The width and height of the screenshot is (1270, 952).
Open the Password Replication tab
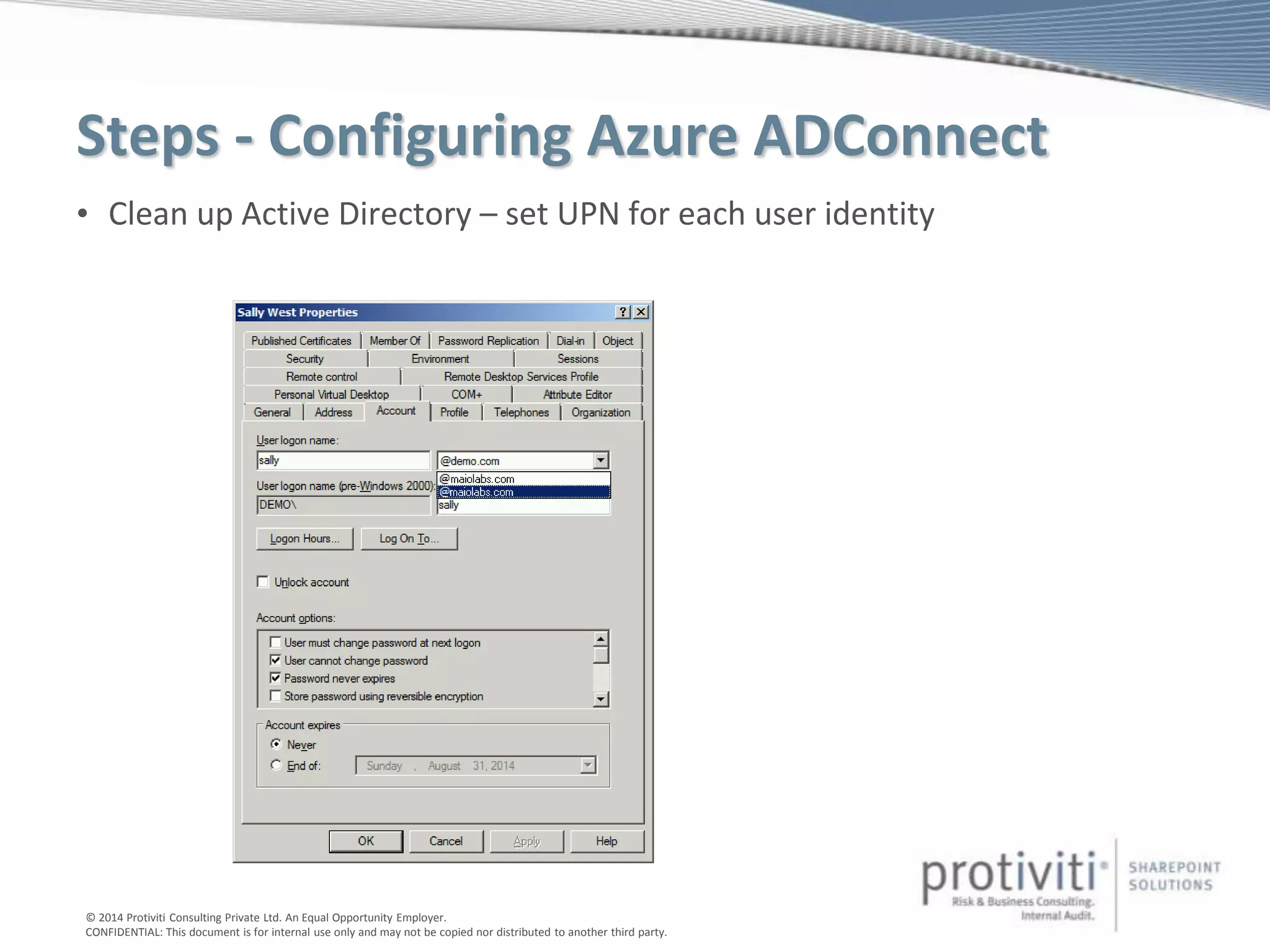(489, 341)
